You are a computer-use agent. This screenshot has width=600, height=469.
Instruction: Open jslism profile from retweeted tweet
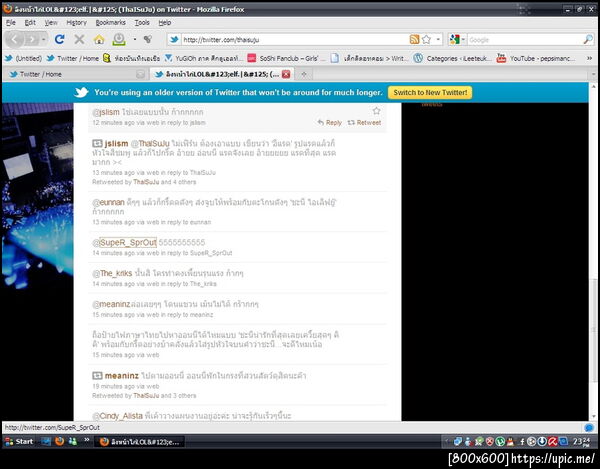(x=116, y=143)
